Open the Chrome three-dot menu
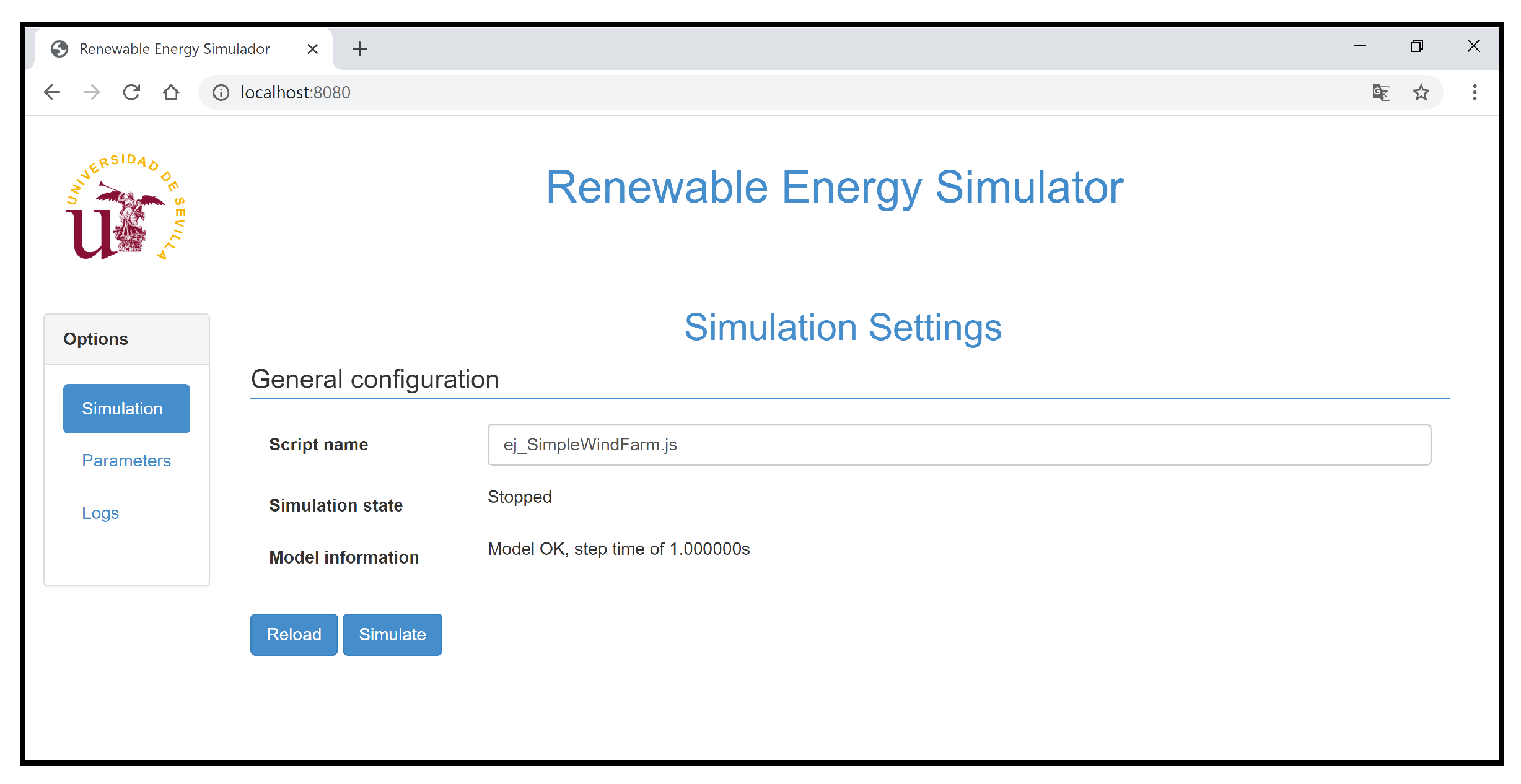Screen dimensions: 1521x784 (1475, 92)
